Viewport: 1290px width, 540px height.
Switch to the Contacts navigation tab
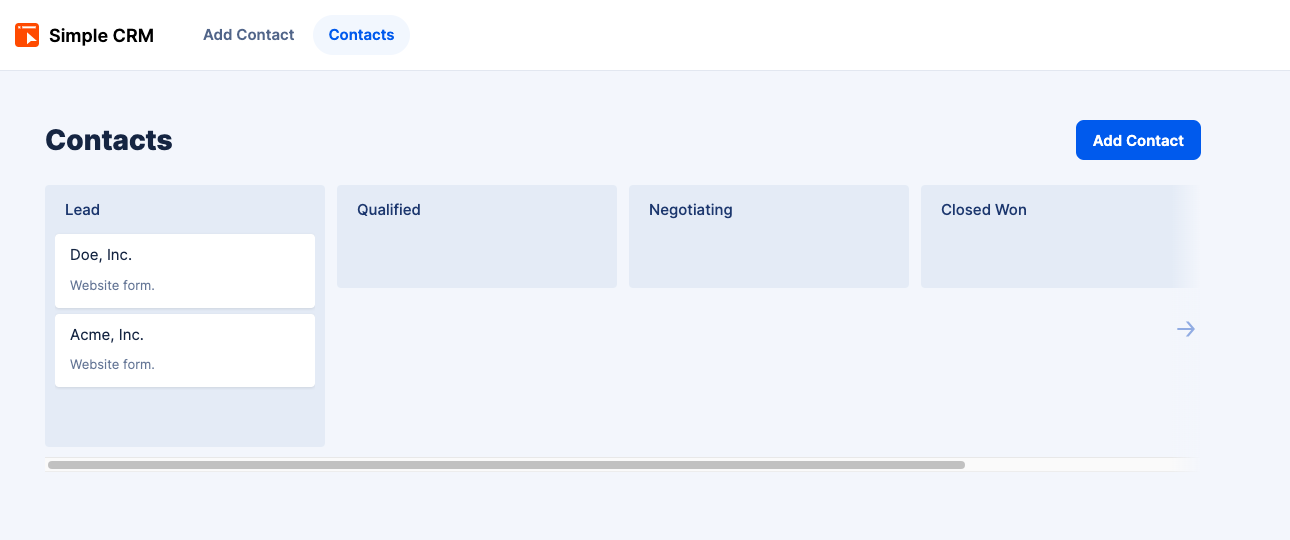(x=361, y=35)
